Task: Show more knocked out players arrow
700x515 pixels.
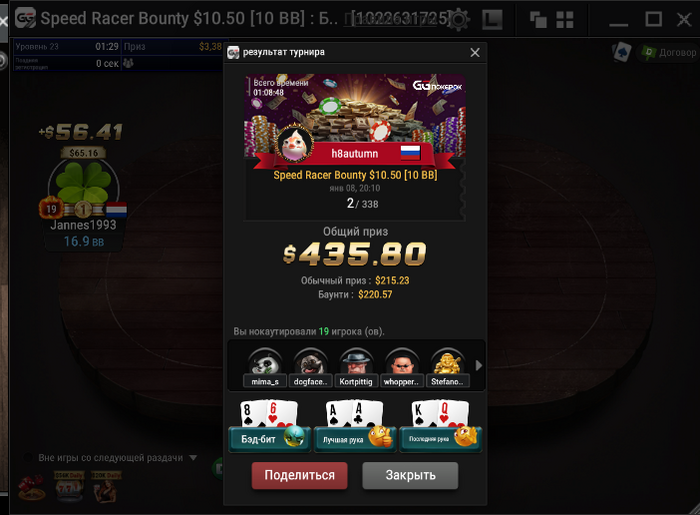Action: point(479,365)
